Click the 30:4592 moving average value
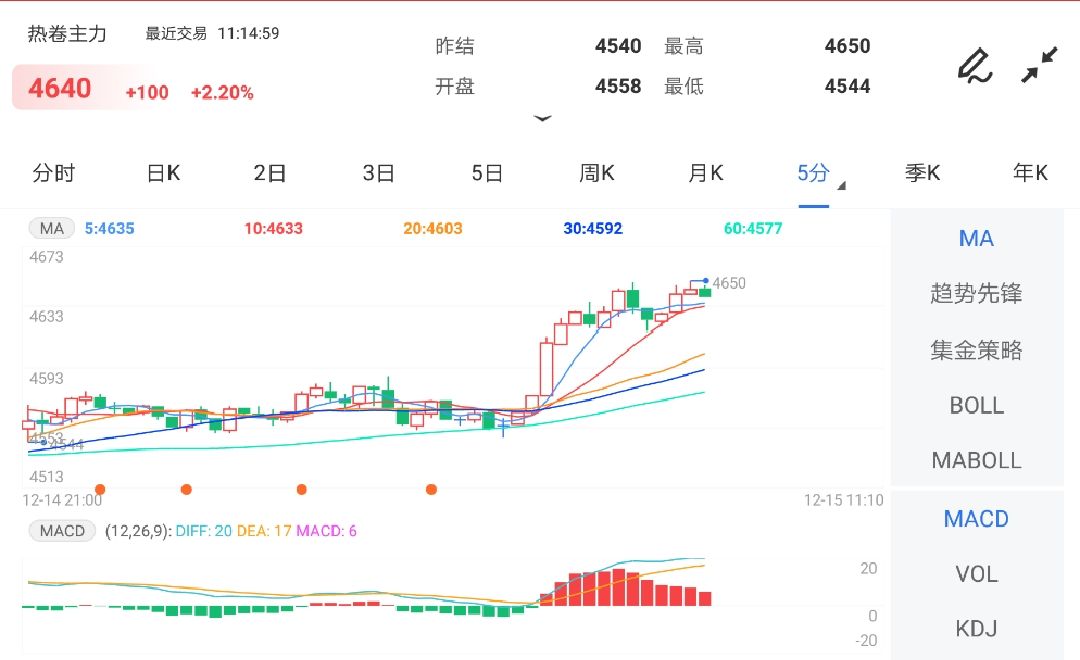This screenshot has width=1080, height=660. pos(593,228)
